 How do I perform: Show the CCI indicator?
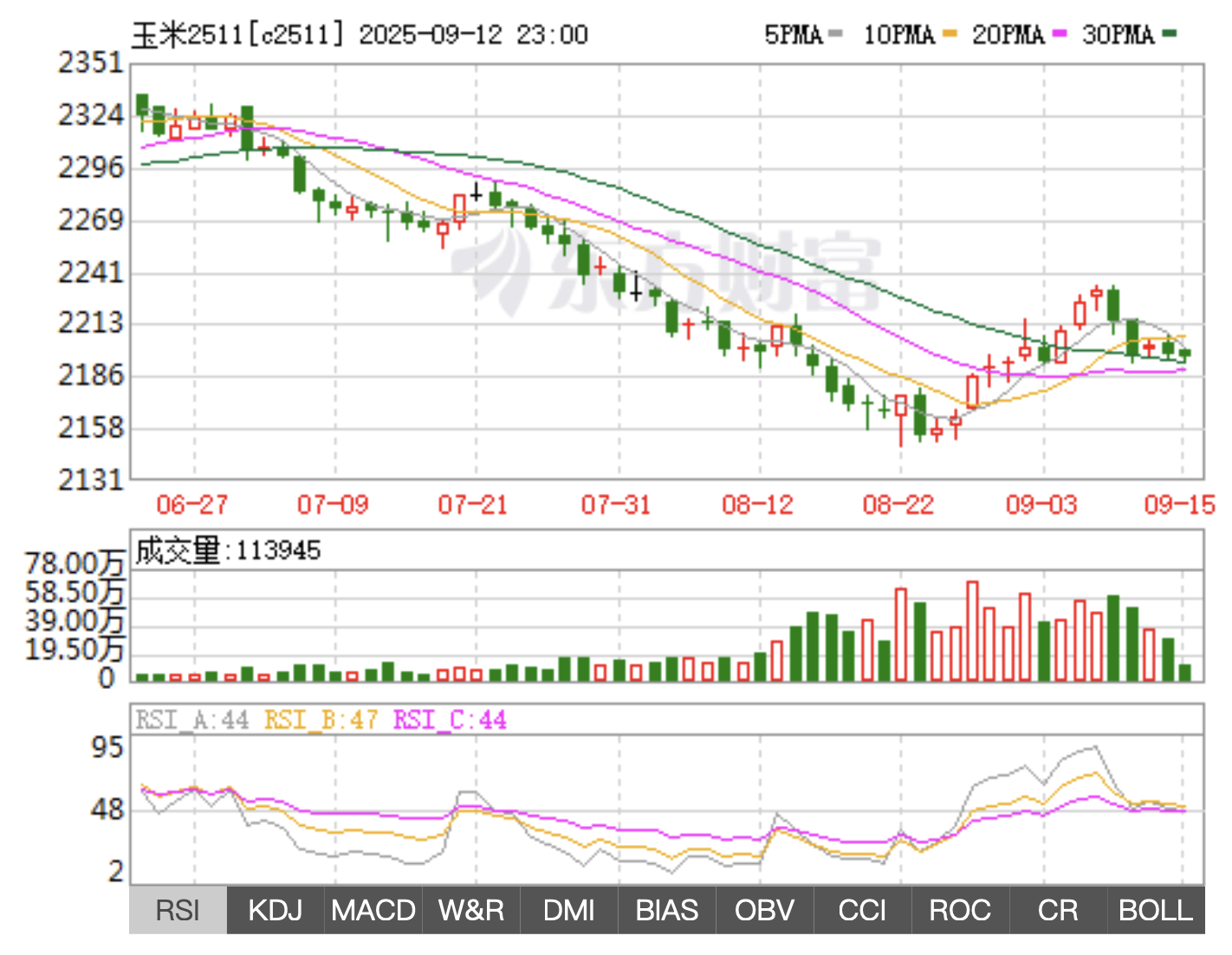863,910
